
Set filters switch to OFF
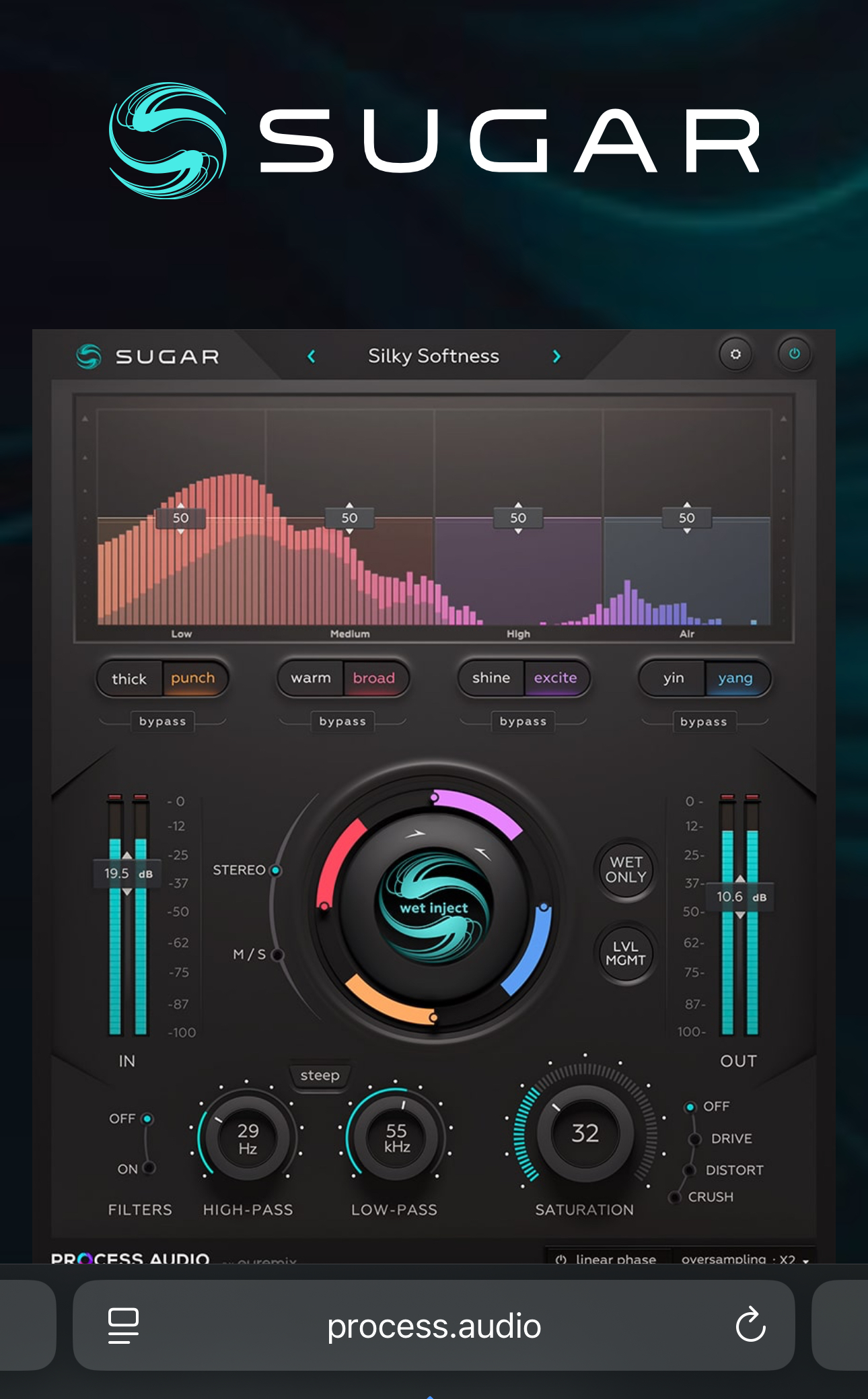[x=131, y=1118]
